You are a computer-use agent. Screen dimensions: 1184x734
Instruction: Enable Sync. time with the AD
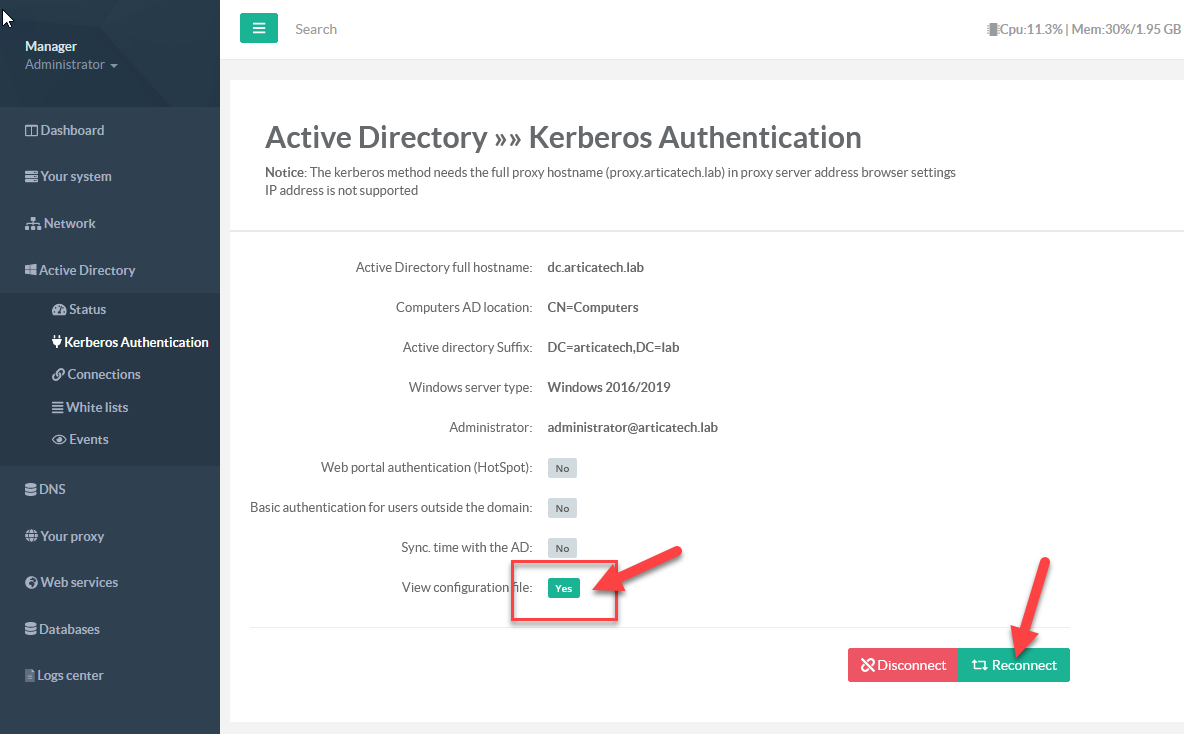pos(562,548)
